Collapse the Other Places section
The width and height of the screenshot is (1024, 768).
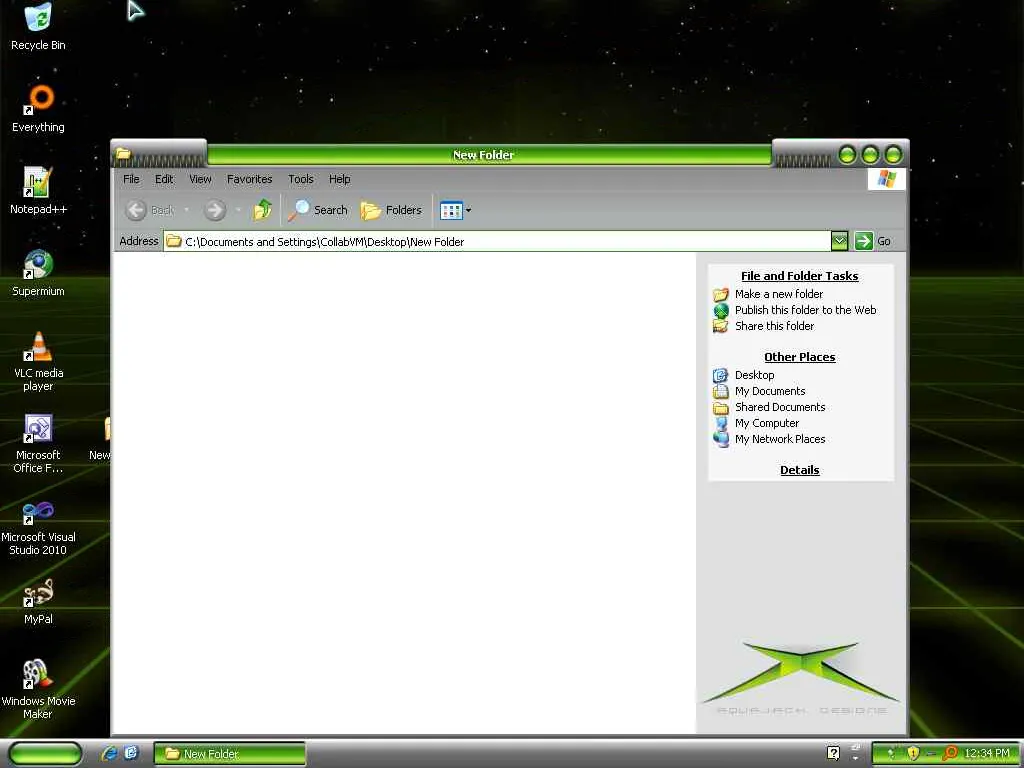(x=799, y=357)
